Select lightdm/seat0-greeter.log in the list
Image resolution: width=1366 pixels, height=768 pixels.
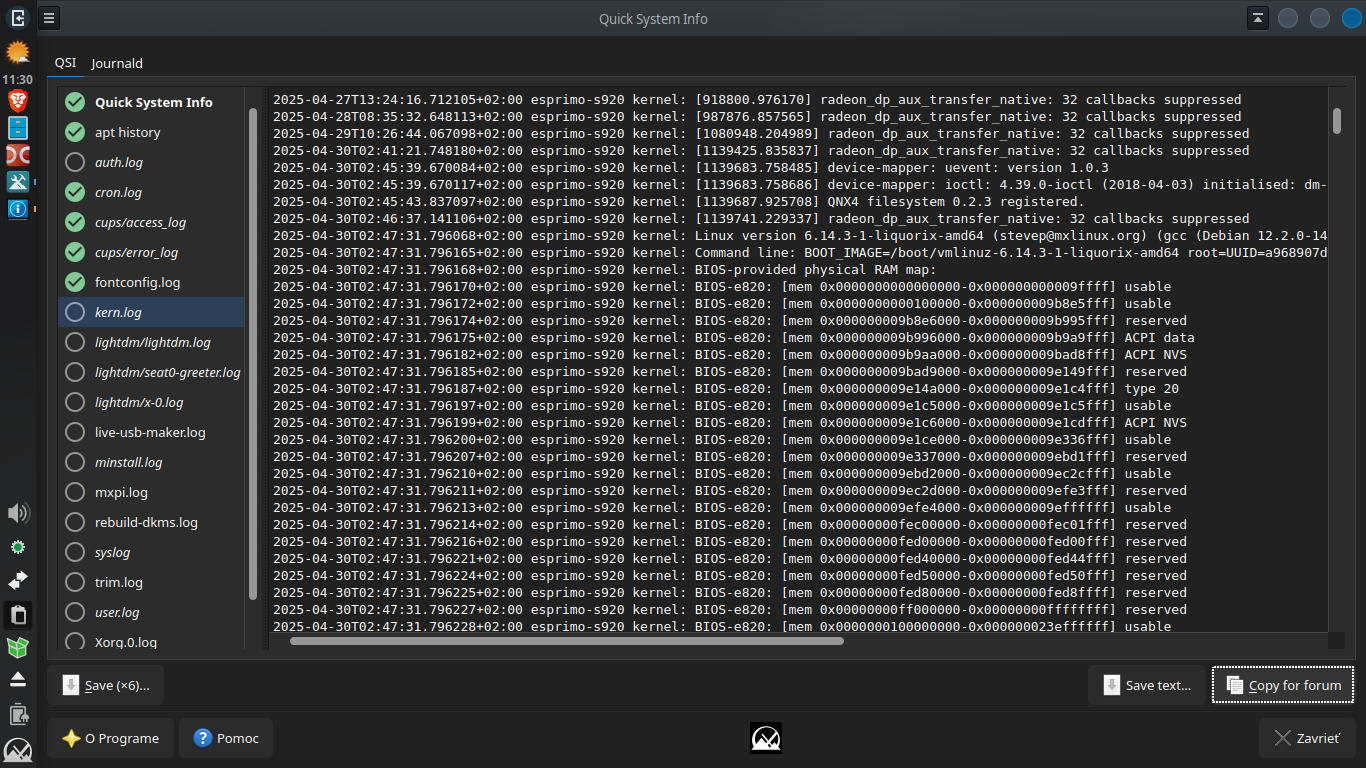151,372
